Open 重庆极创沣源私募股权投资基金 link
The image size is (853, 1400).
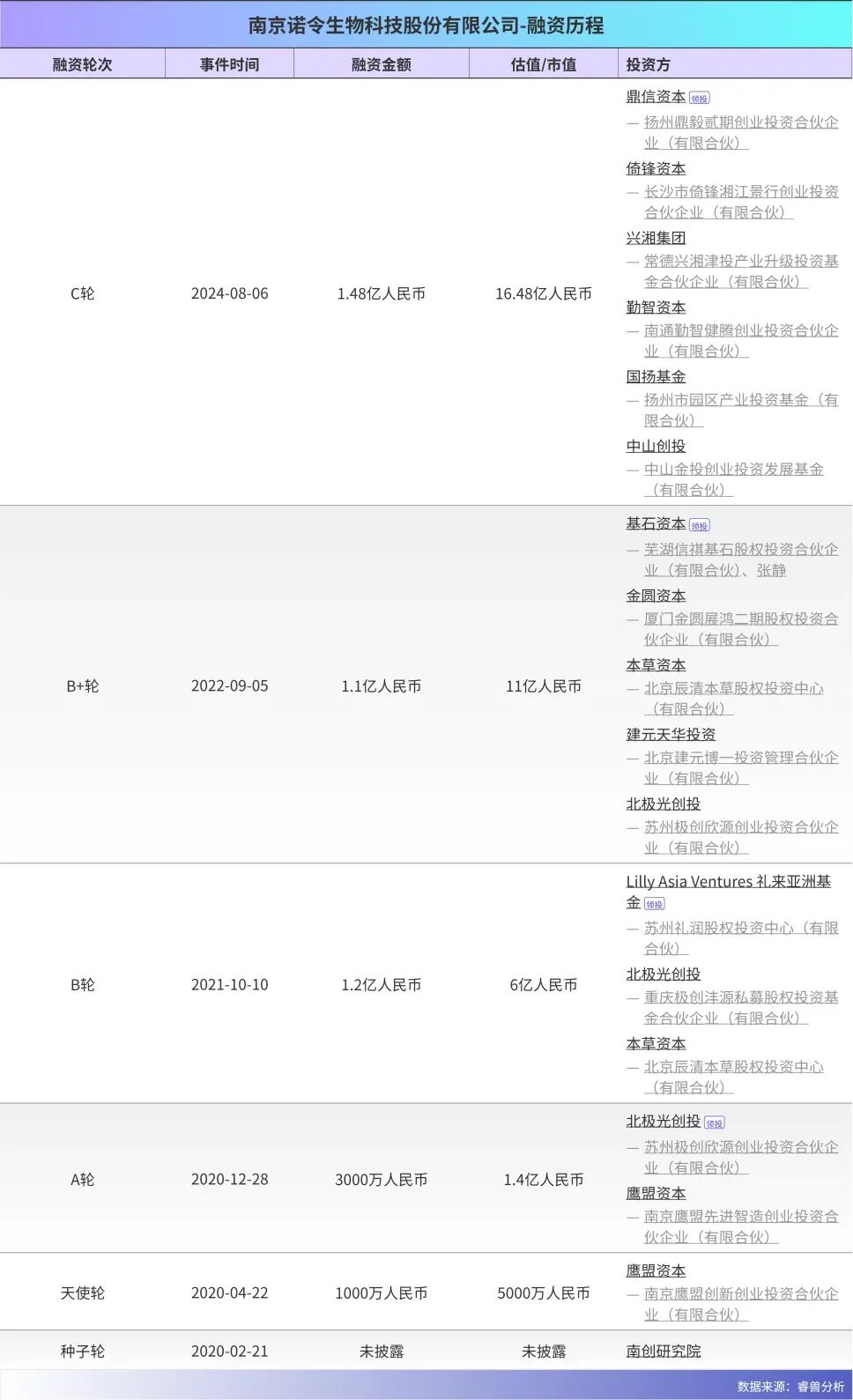point(741,1008)
